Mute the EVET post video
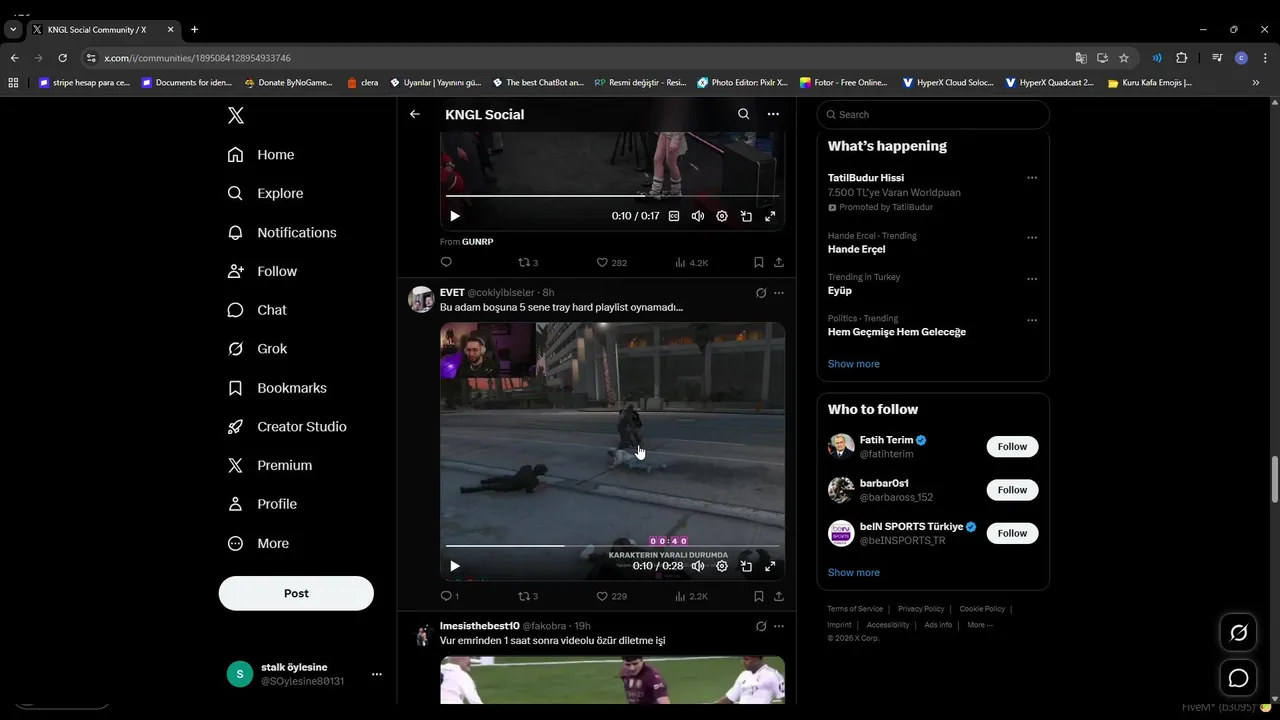The width and height of the screenshot is (1280, 720). tap(698, 566)
